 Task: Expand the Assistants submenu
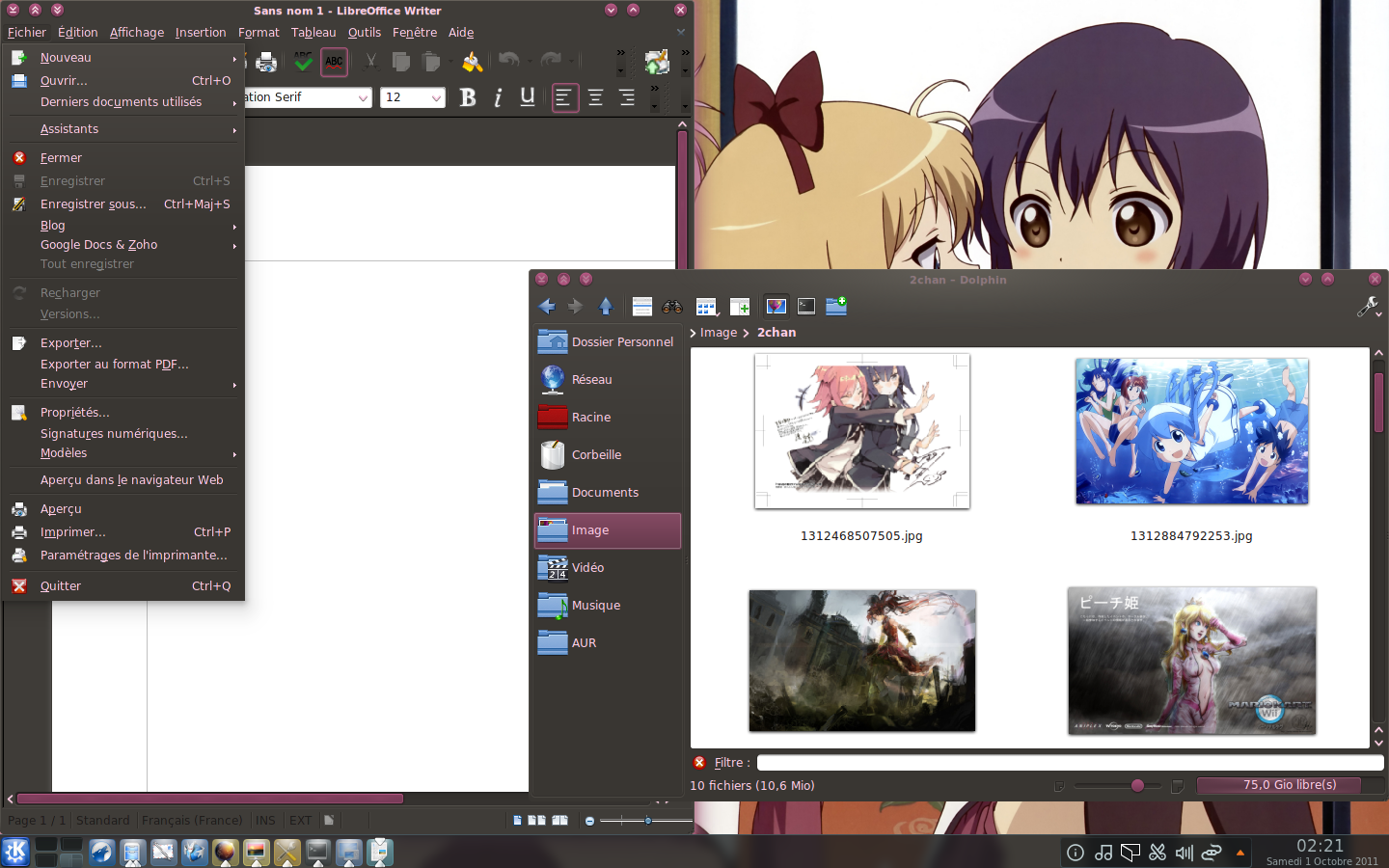click(x=124, y=129)
